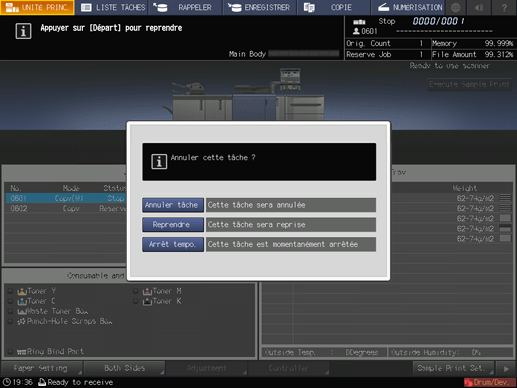Screen dimensions: 517x388
Task: Click the Ring Bind Part icon
Action: coord(22,352)
